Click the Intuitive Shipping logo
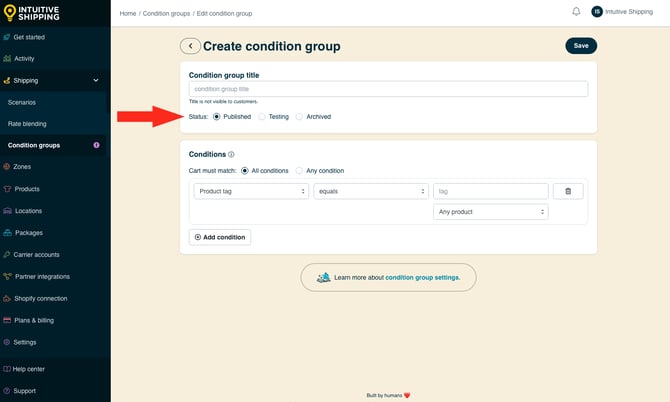 click(31, 13)
